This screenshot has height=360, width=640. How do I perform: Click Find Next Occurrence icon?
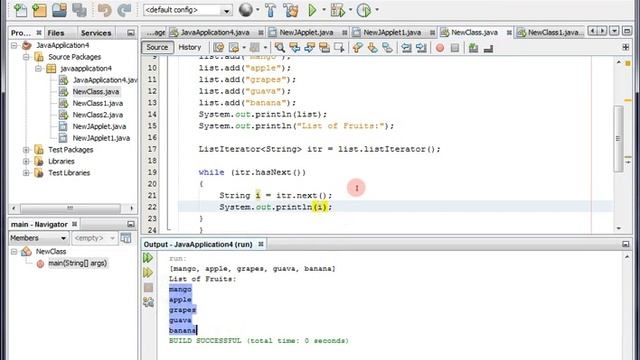pyautogui.click(x=309, y=48)
